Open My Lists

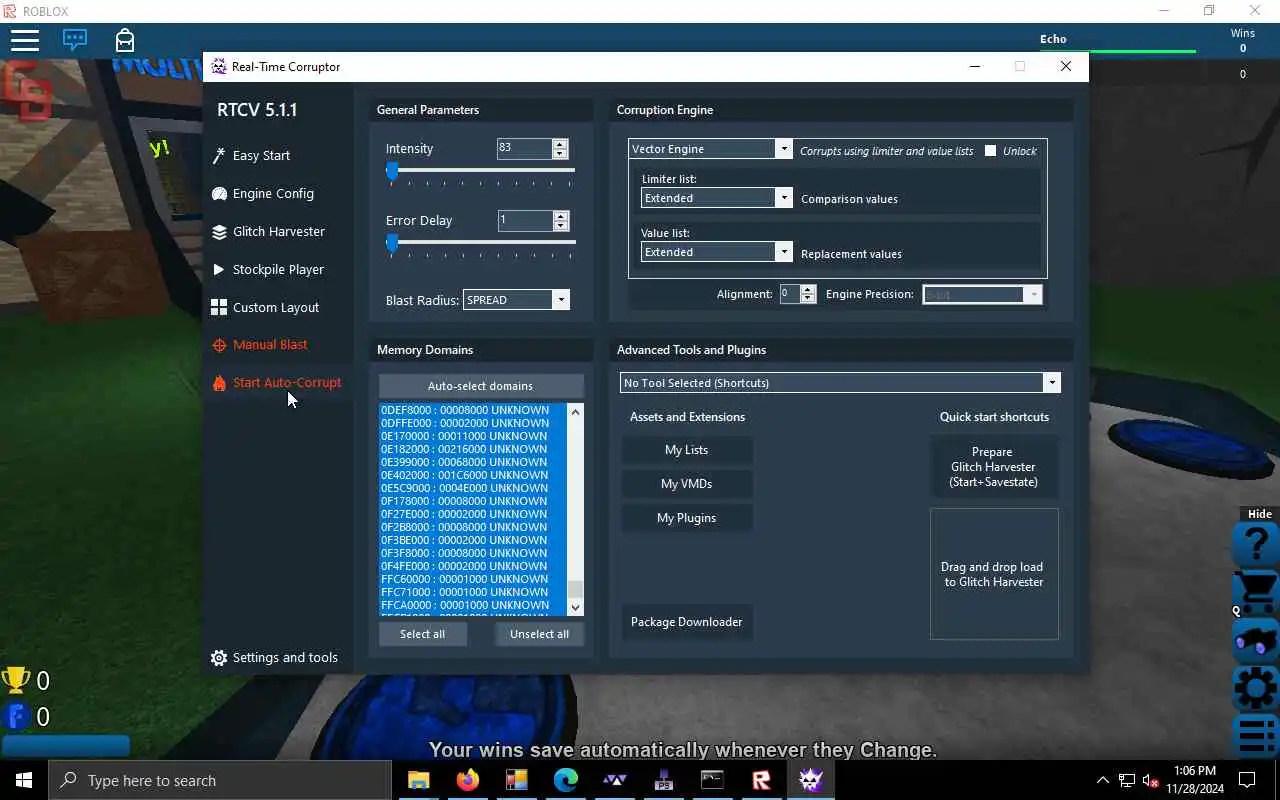tap(687, 450)
